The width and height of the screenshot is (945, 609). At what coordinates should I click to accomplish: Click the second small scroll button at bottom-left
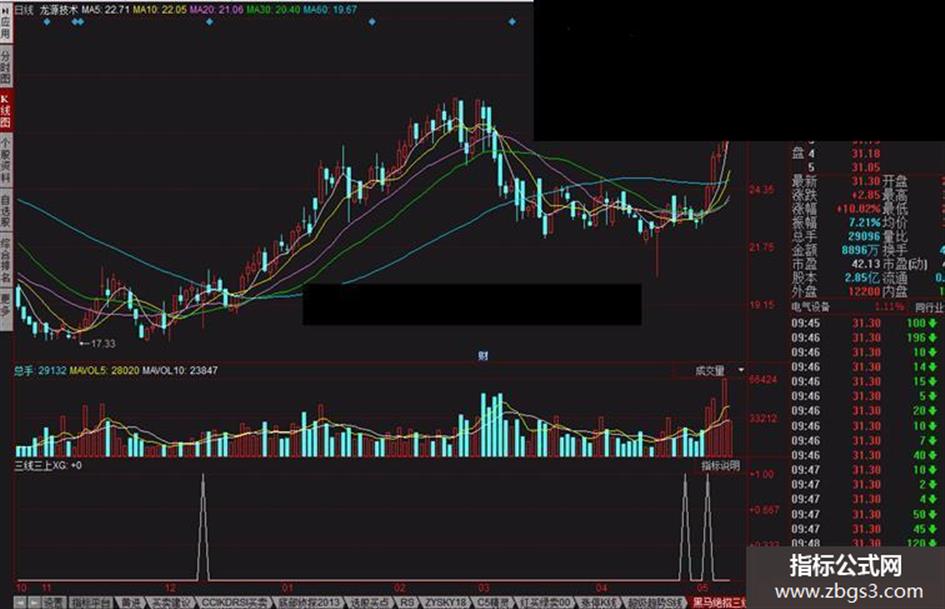pos(34,602)
